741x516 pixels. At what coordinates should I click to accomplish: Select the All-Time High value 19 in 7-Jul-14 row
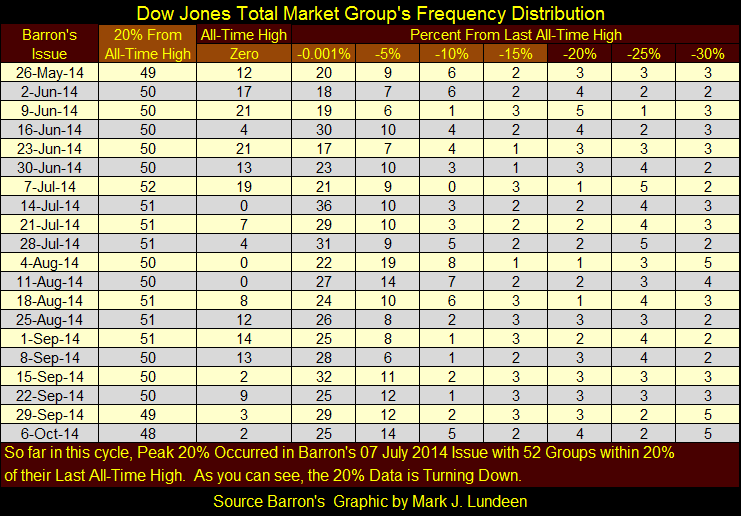coord(244,186)
